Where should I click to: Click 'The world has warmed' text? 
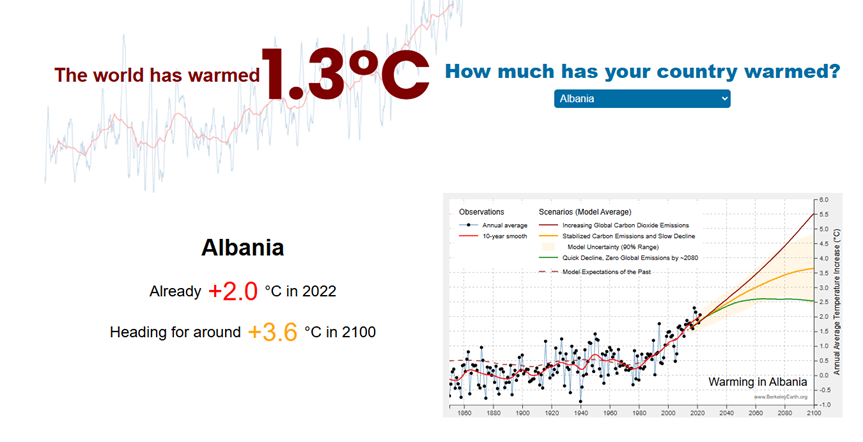[x=156, y=74]
